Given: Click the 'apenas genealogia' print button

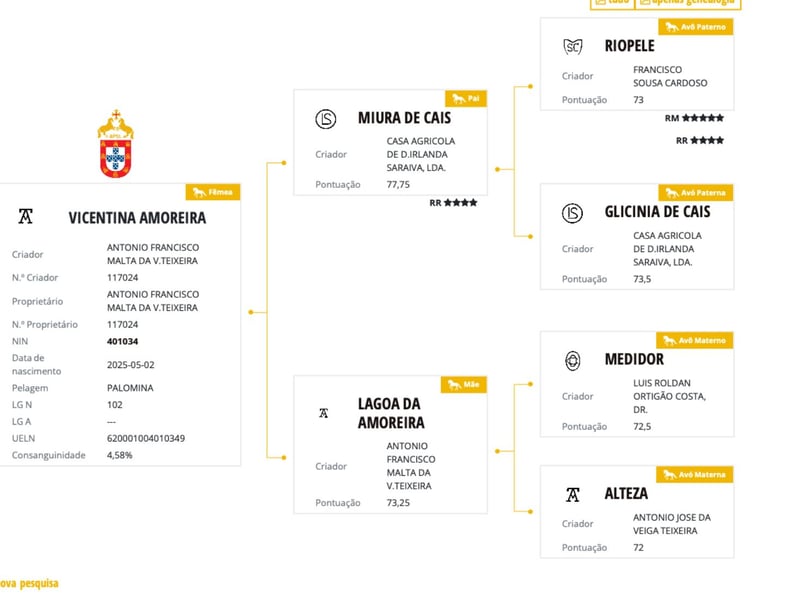Looking at the screenshot, I should coord(688,3).
